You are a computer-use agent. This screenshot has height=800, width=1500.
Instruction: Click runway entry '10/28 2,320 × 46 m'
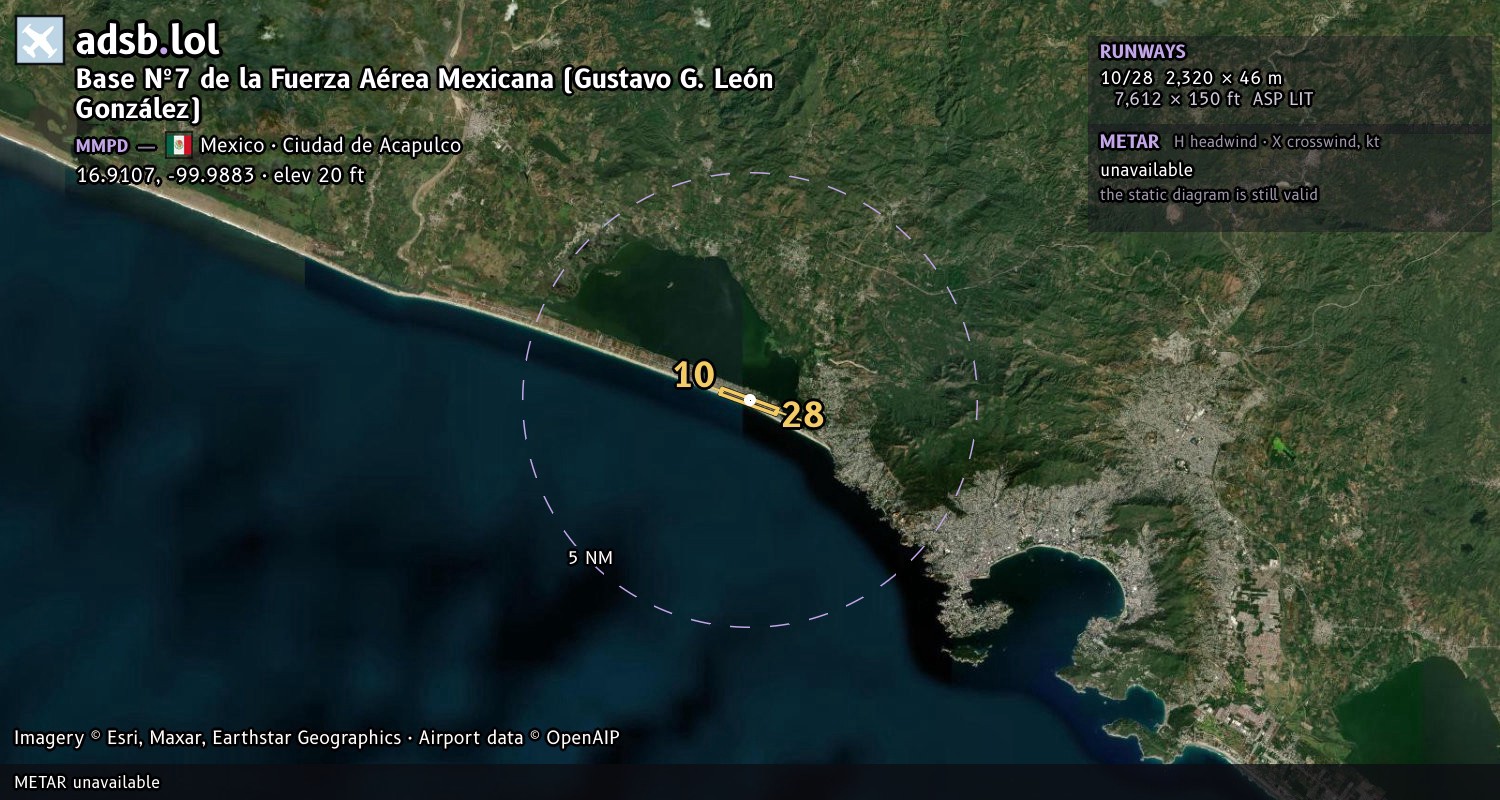[1191, 78]
